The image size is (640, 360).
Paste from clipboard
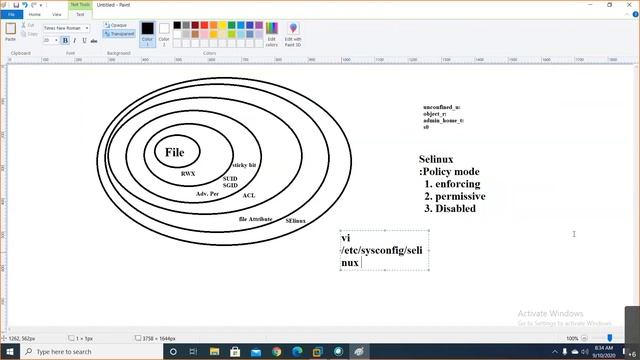point(11,32)
